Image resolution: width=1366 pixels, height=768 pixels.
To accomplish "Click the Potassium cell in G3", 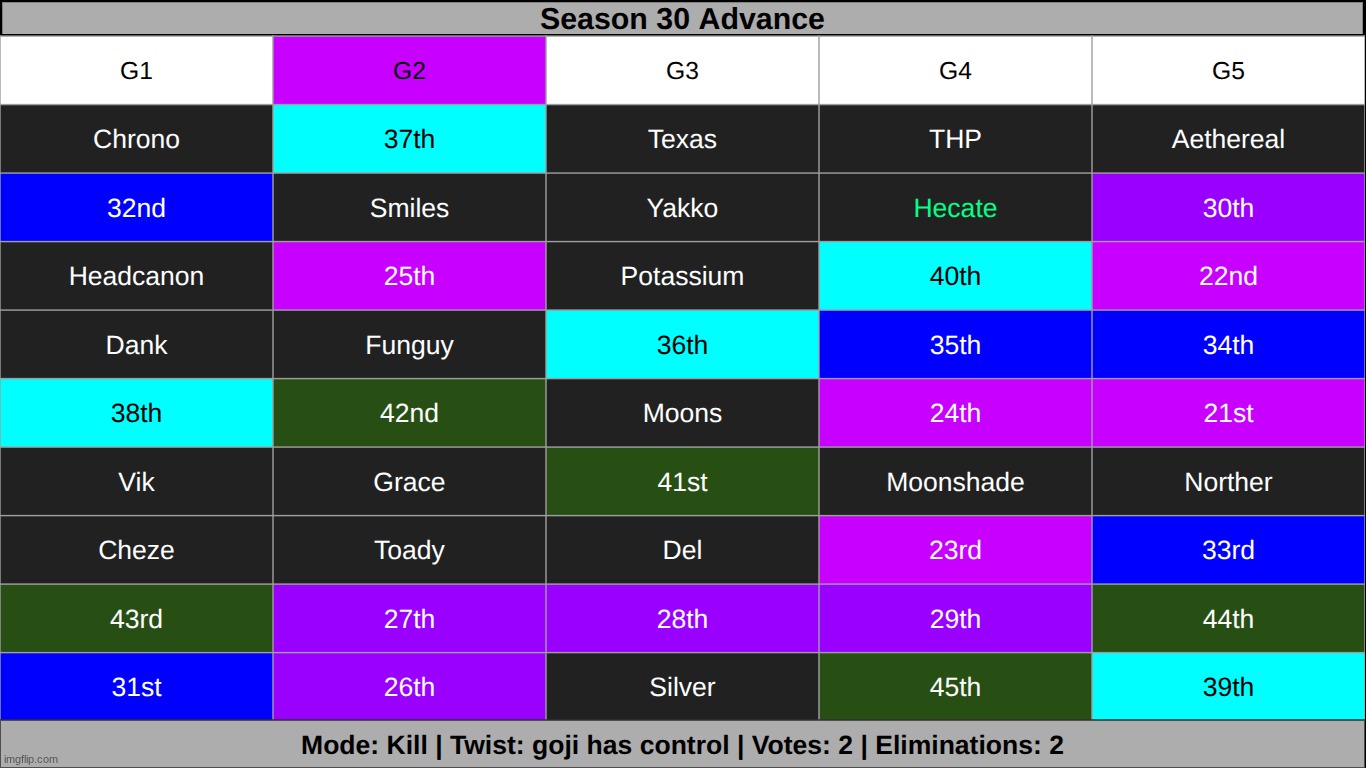I will click(682, 276).
